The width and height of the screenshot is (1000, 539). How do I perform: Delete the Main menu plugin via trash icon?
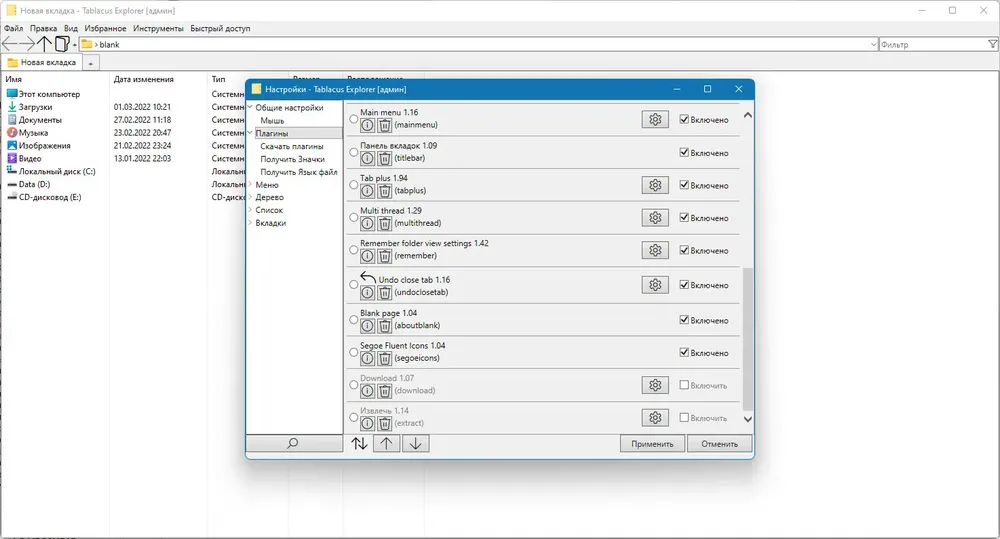[x=385, y=125]
